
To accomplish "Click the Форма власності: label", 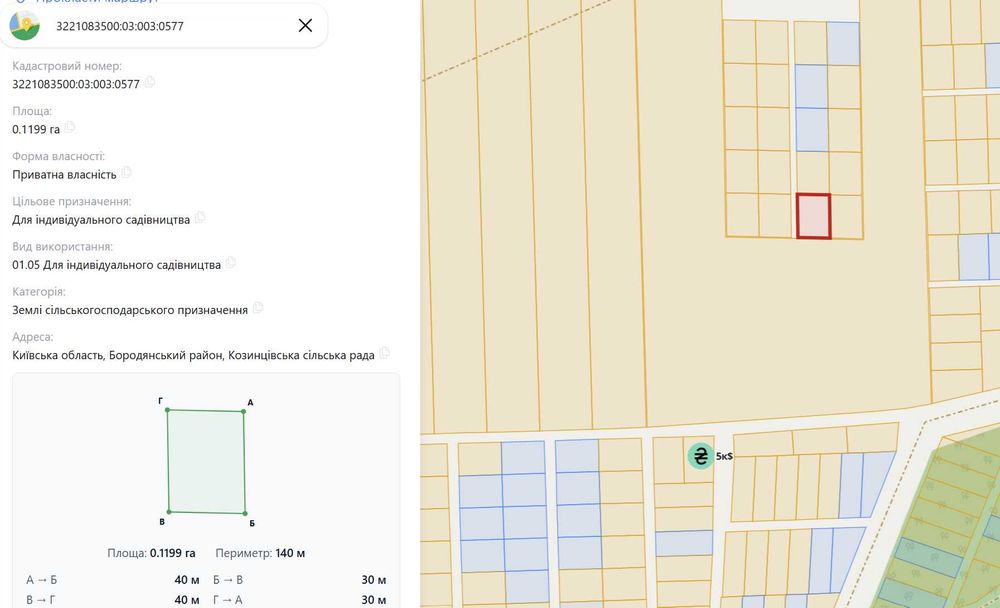I will 59,156.
